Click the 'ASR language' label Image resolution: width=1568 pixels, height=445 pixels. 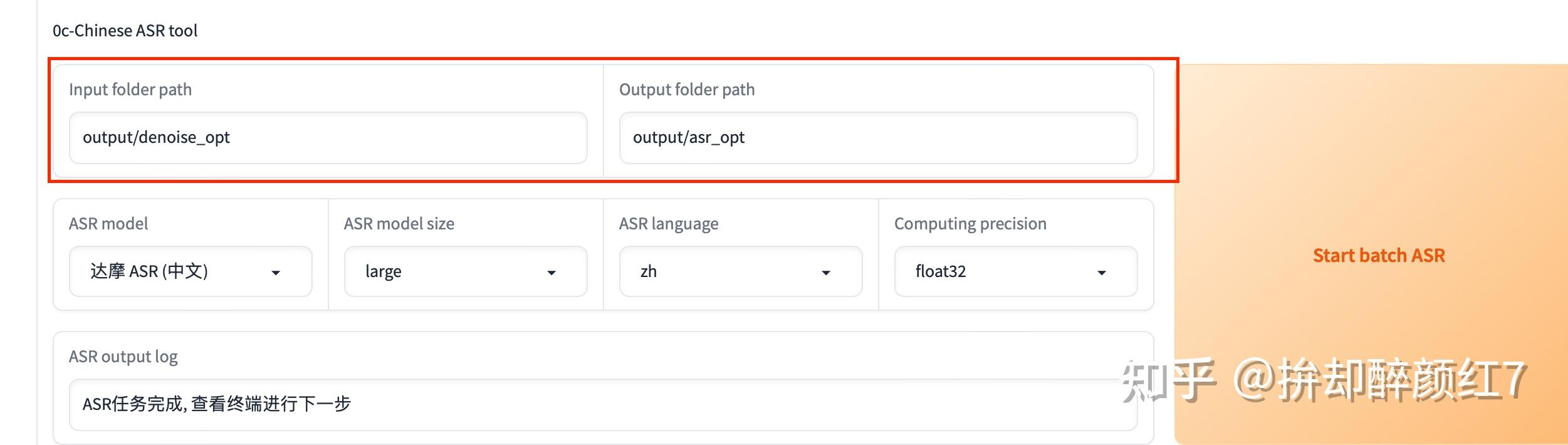click(x=669, y=224)
